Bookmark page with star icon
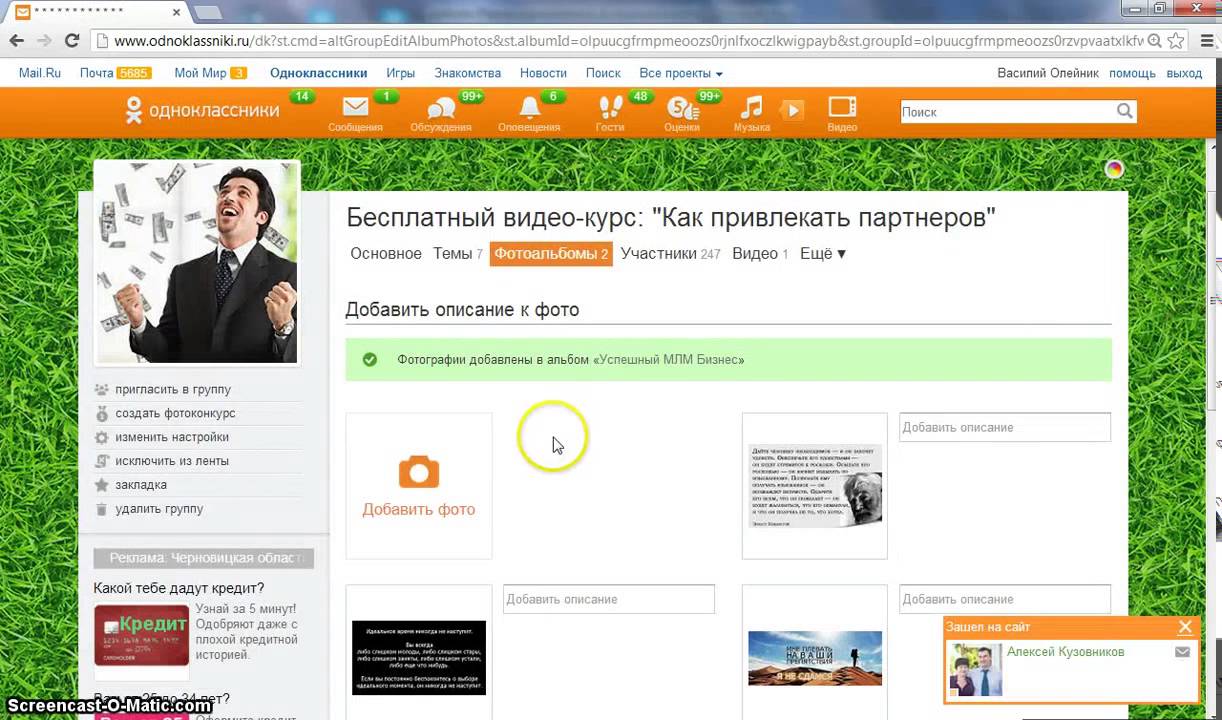The image size is (1222, 720). 1176,41
